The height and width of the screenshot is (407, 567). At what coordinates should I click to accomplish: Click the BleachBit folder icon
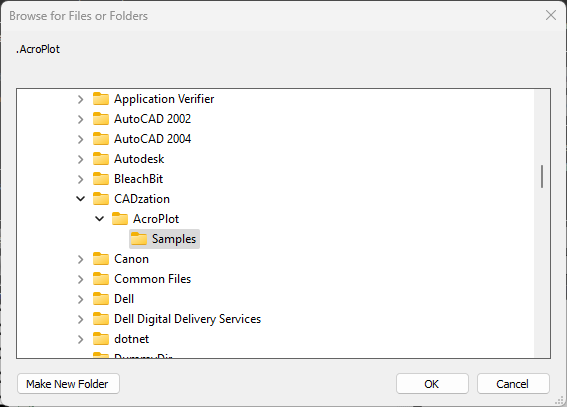pyautogui.click(x=101, y=179)
